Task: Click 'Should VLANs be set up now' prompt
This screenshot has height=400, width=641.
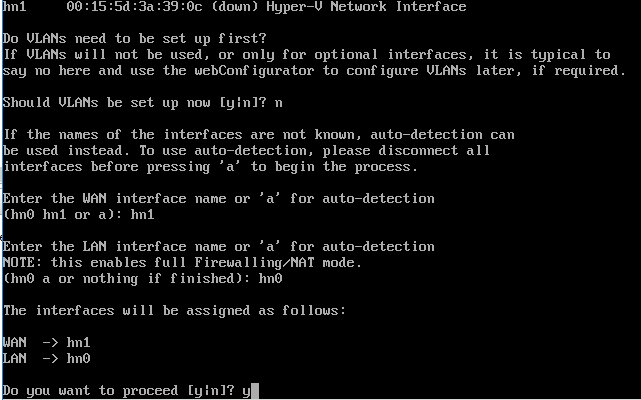Action: [134, 103]
